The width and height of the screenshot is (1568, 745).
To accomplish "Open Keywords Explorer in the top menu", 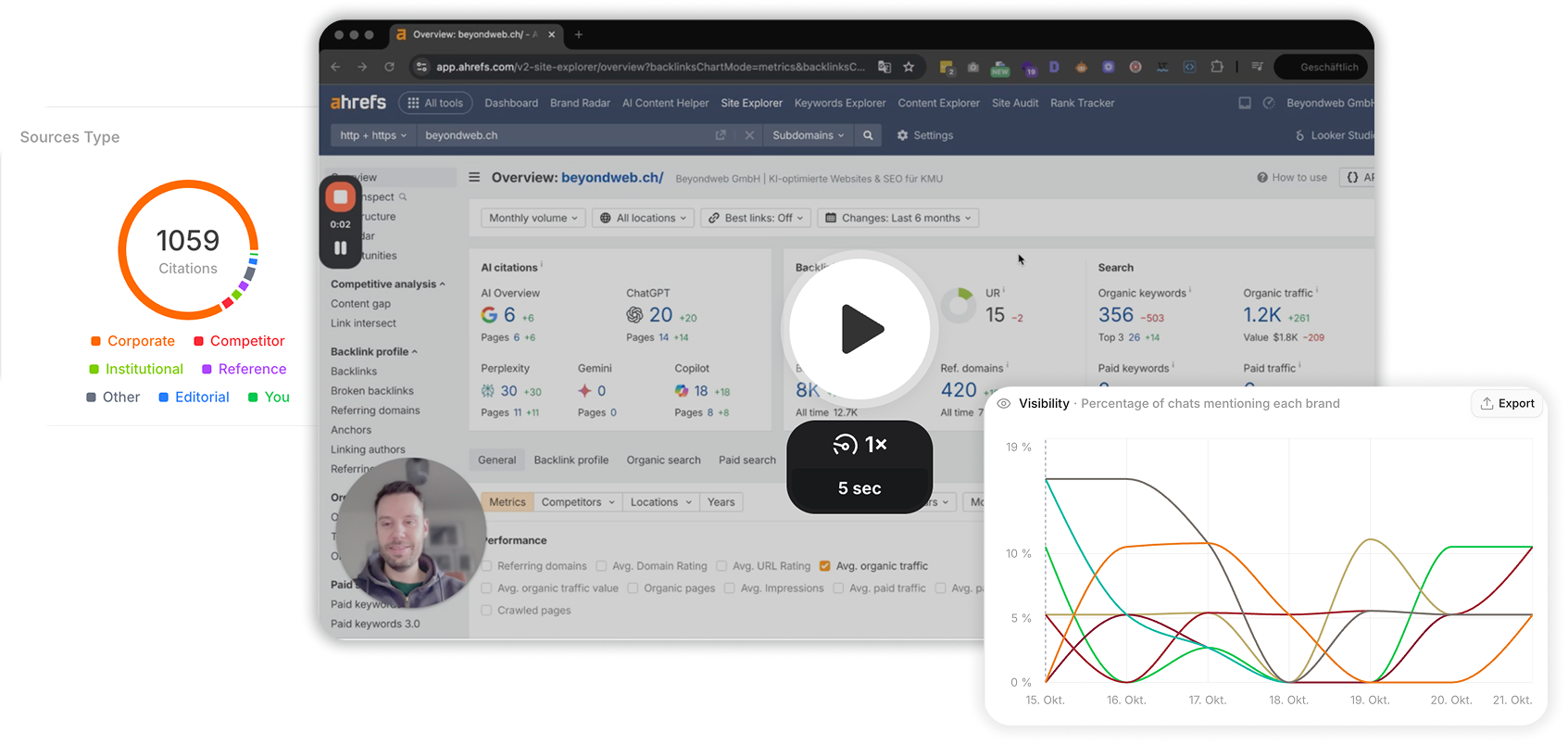I will point(840,103).
